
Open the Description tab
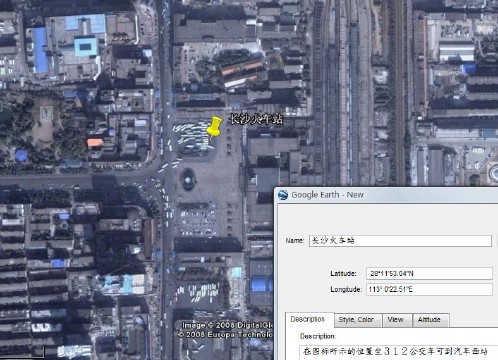308,319
